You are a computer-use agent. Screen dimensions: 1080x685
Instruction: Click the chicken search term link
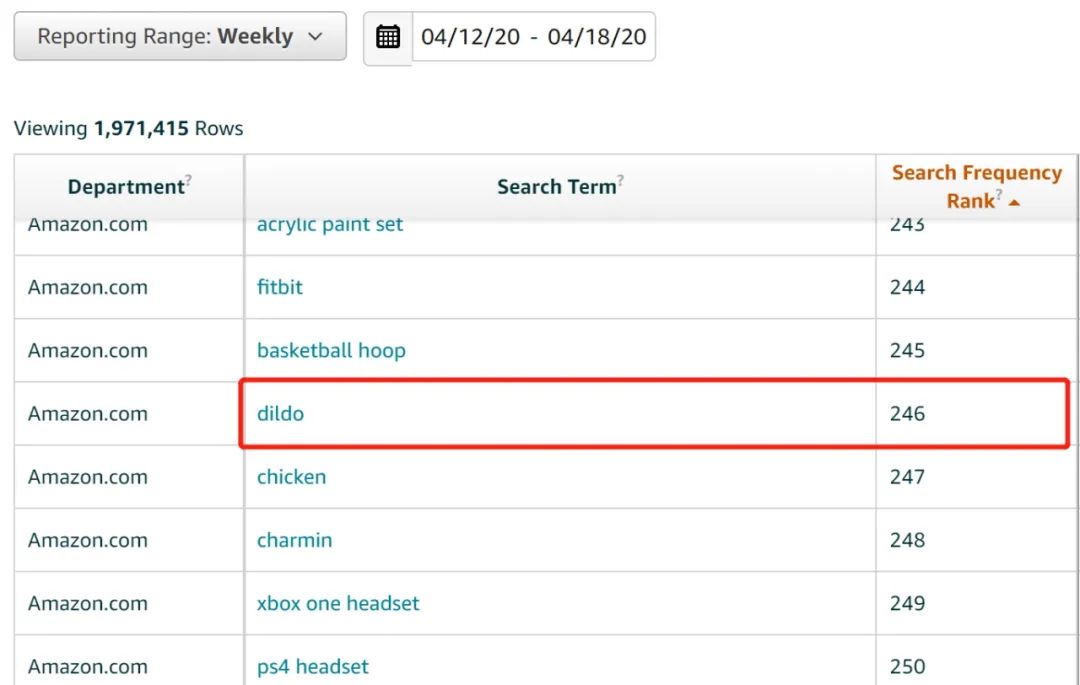291,477
